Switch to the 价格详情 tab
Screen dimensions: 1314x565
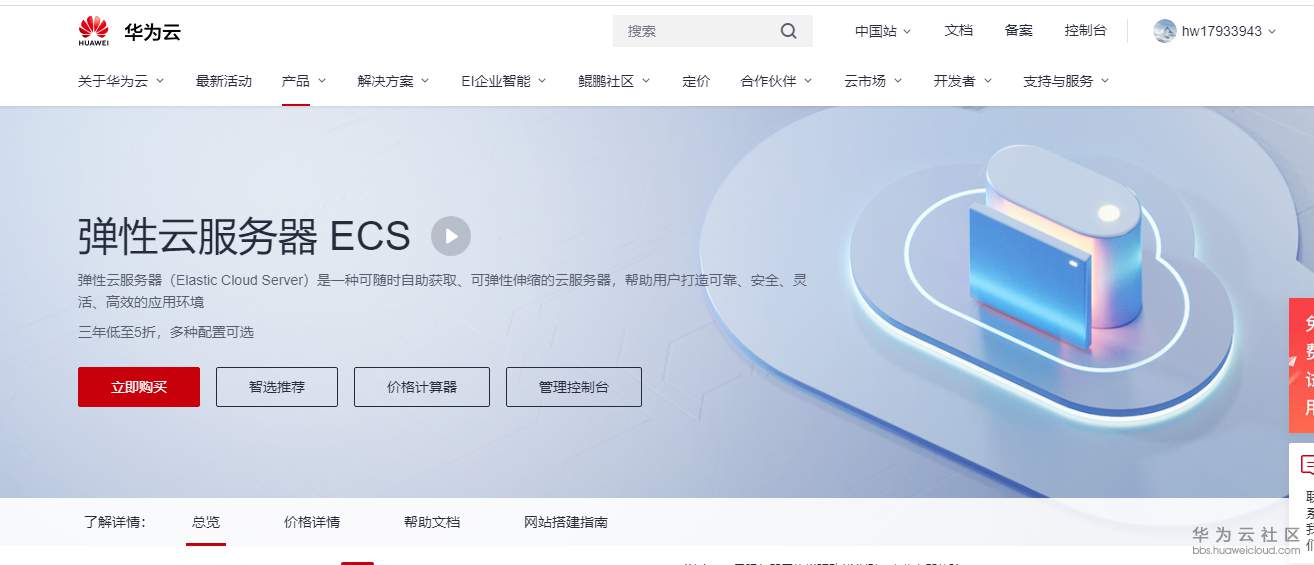point(312,522)
